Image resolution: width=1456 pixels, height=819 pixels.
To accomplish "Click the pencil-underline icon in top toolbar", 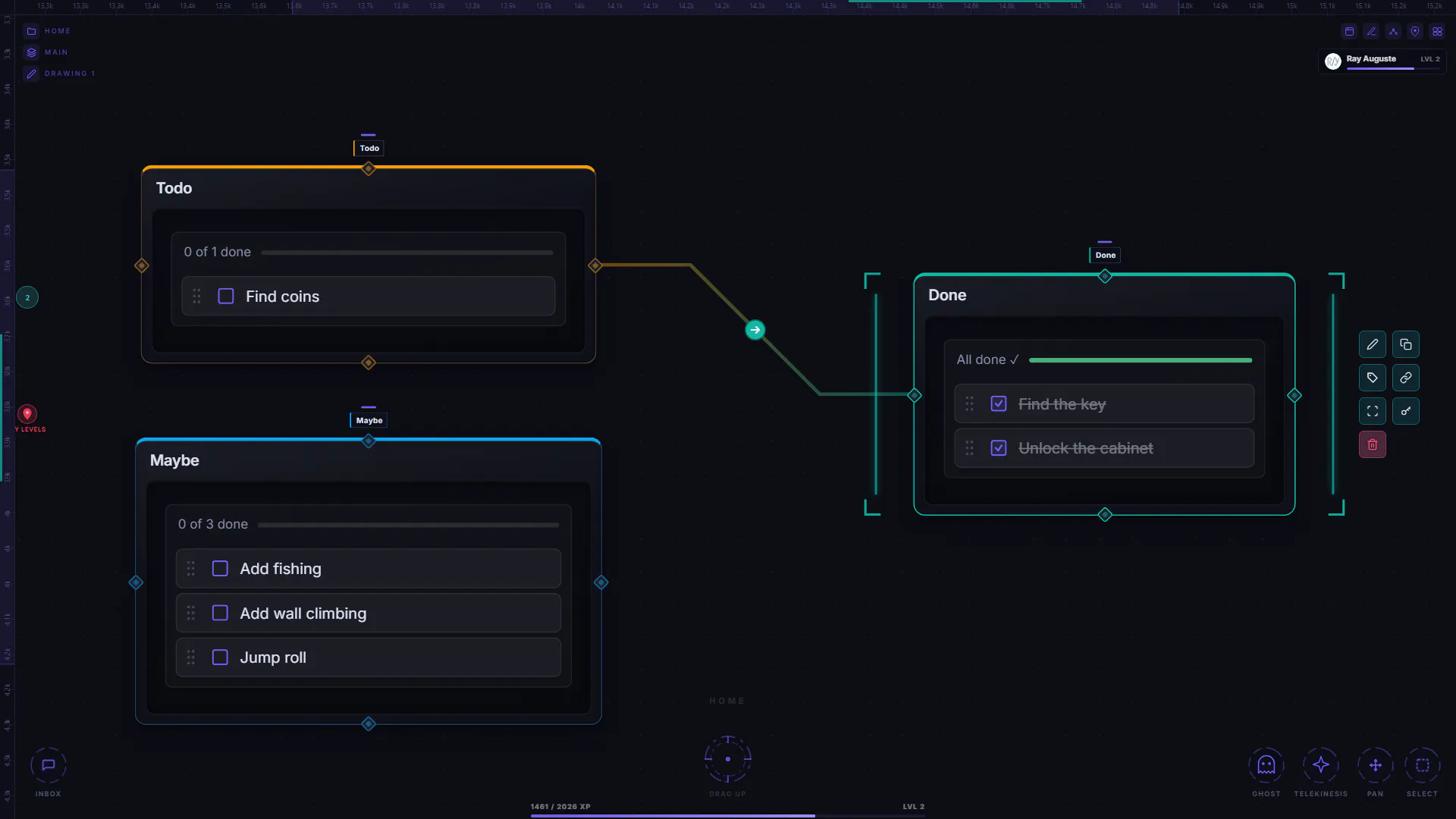I will [x=1371, y=32].
